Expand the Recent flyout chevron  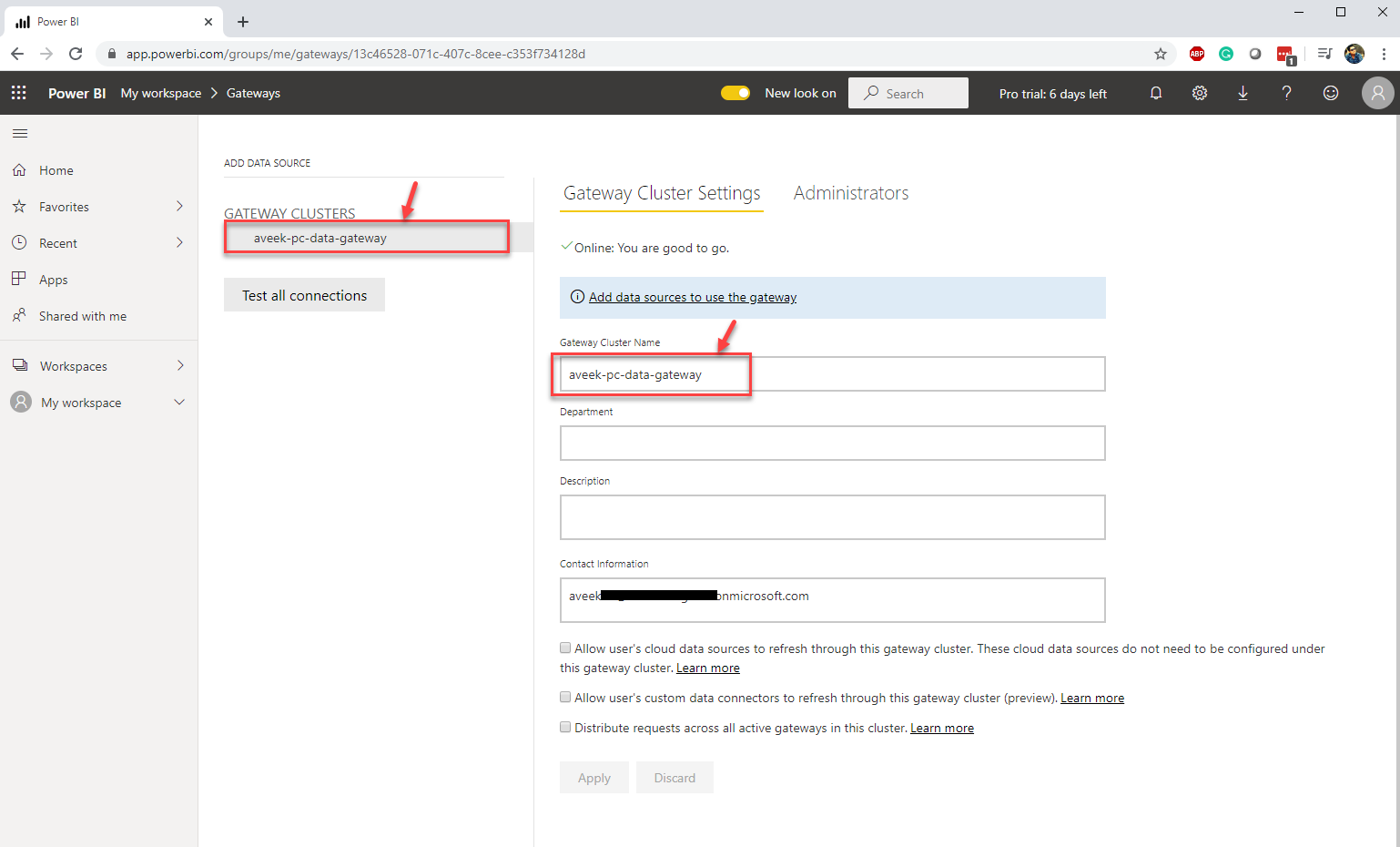[x=179, y=242]
